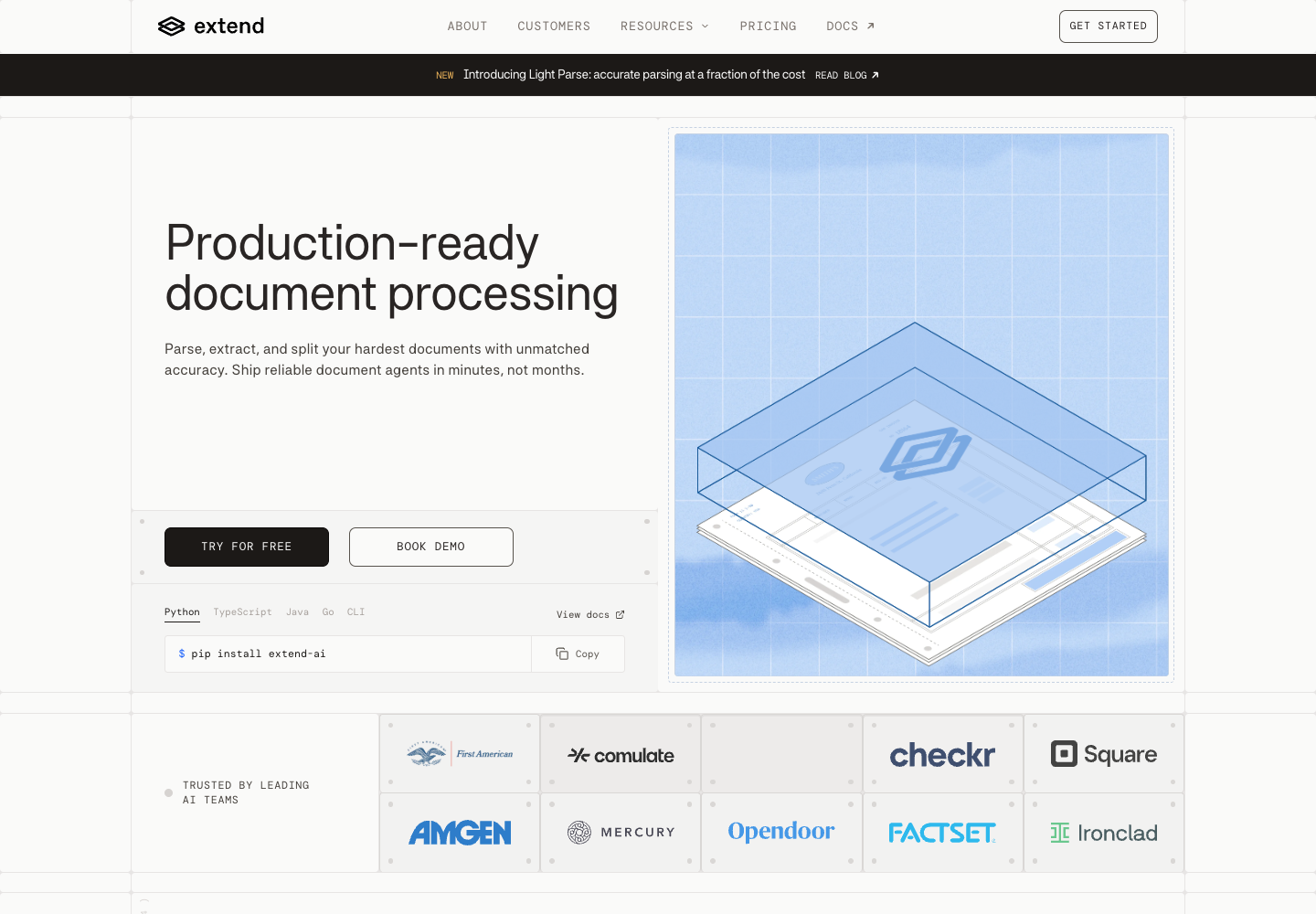Screen dimensions: 1316x914
Task: Switch to the TypeScript tab
Action: pyautogui.click(x=242, y=612)
